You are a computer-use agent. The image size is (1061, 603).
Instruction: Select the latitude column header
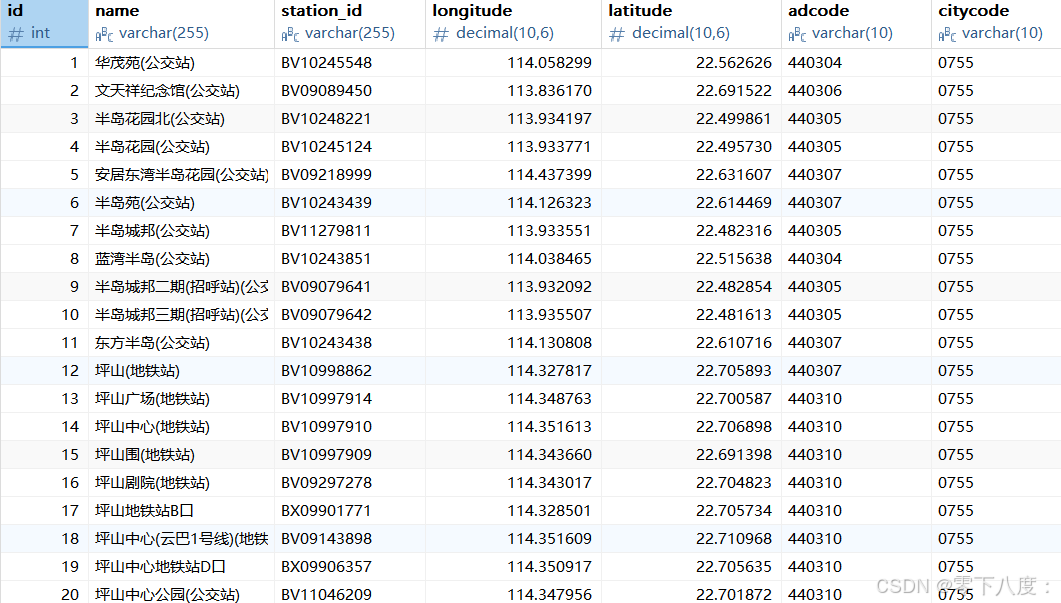point(692,23)
